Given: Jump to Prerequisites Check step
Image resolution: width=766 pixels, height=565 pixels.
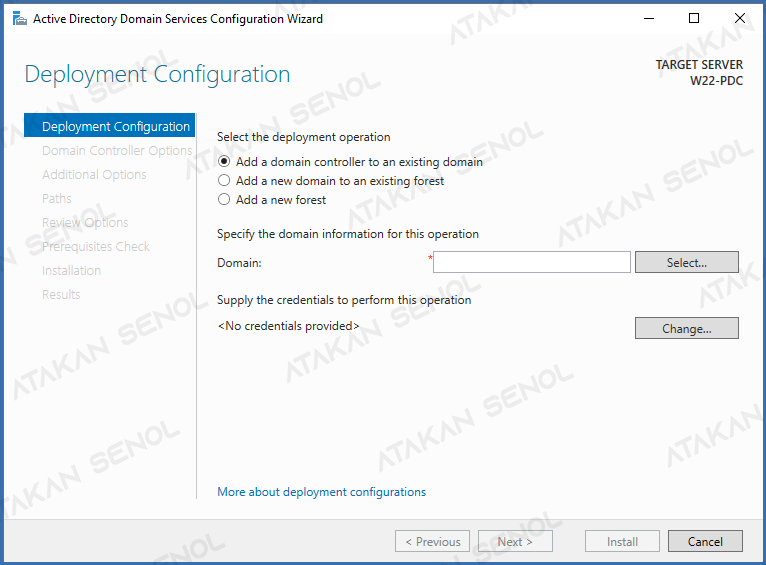Looking at the screenshot, I should [x=96, y=246].
